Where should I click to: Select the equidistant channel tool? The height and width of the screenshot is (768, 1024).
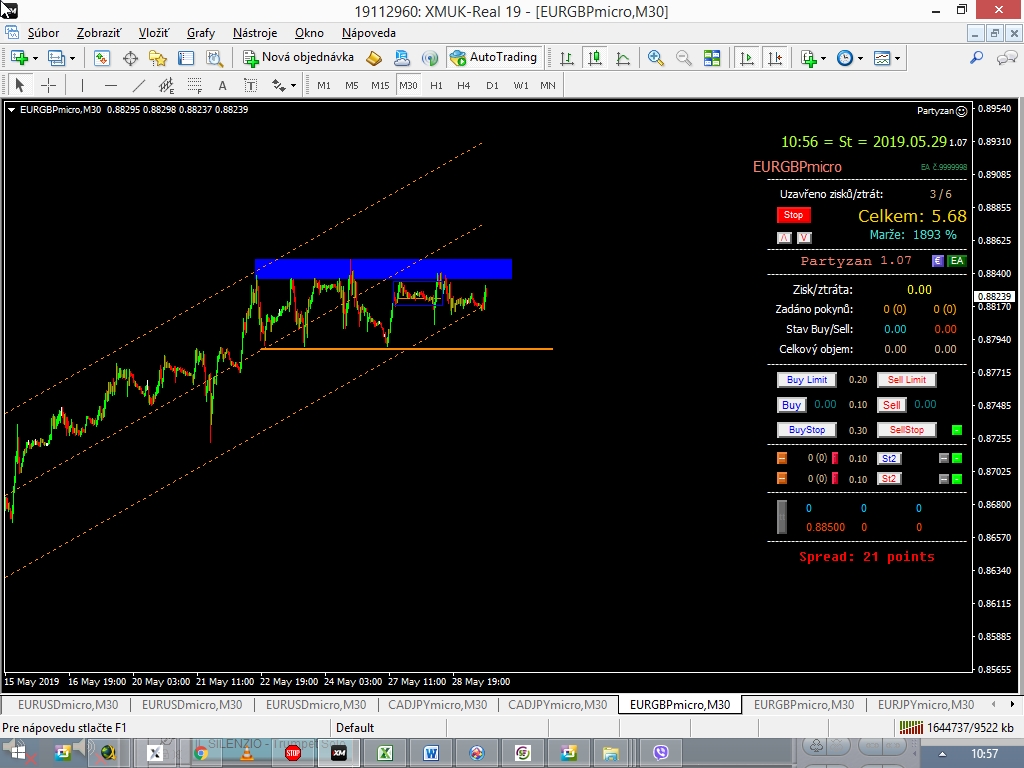(x=167, y=85)
